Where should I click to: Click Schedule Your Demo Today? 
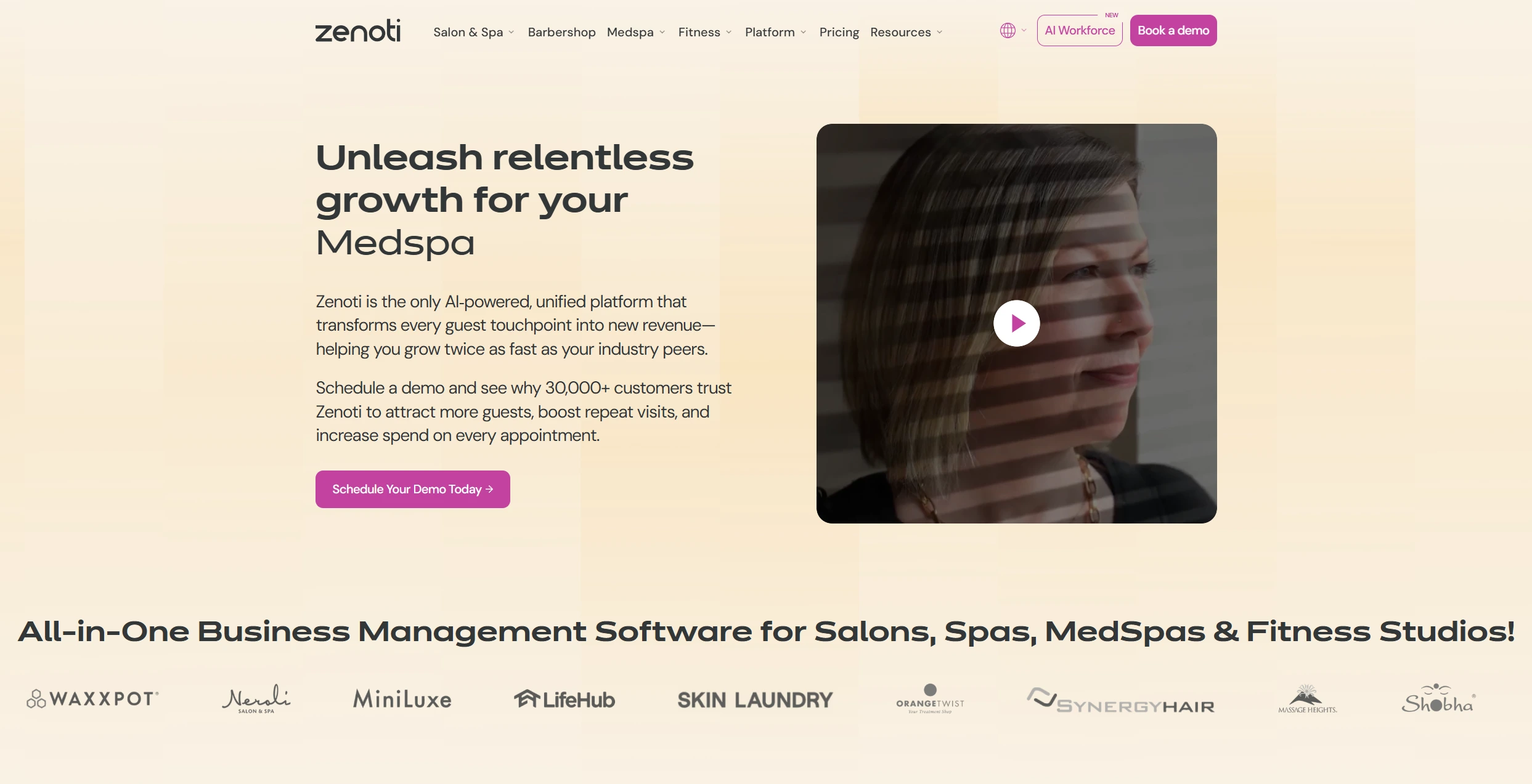point(413,489)
